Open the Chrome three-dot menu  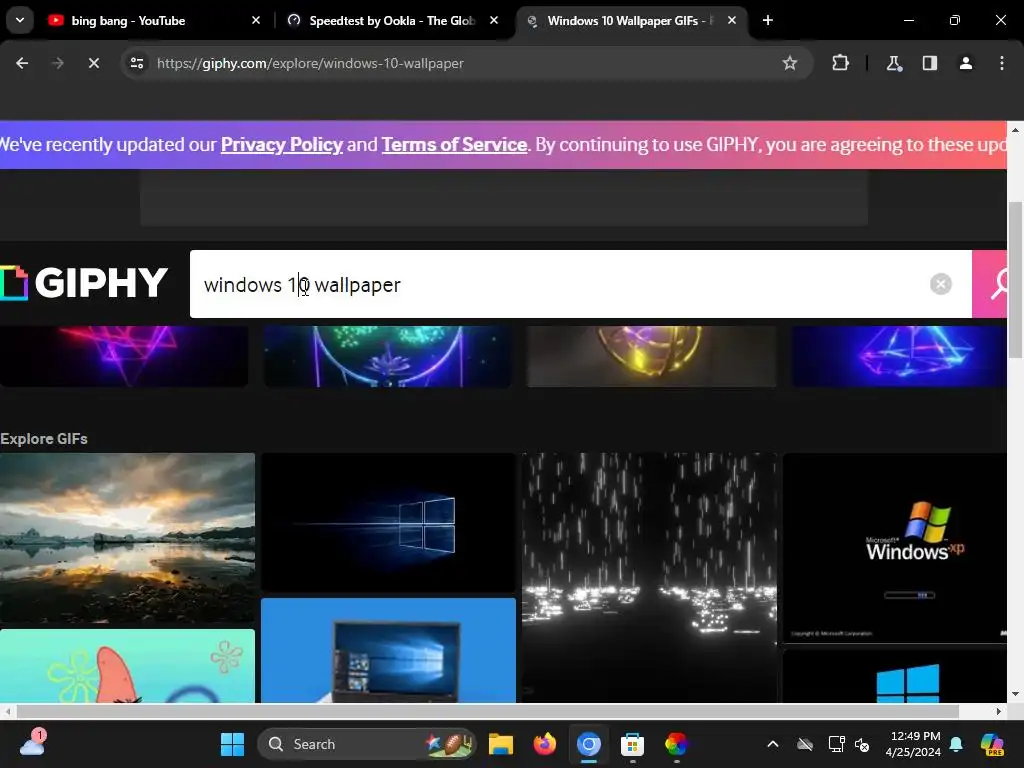[x=1002, y=63]
